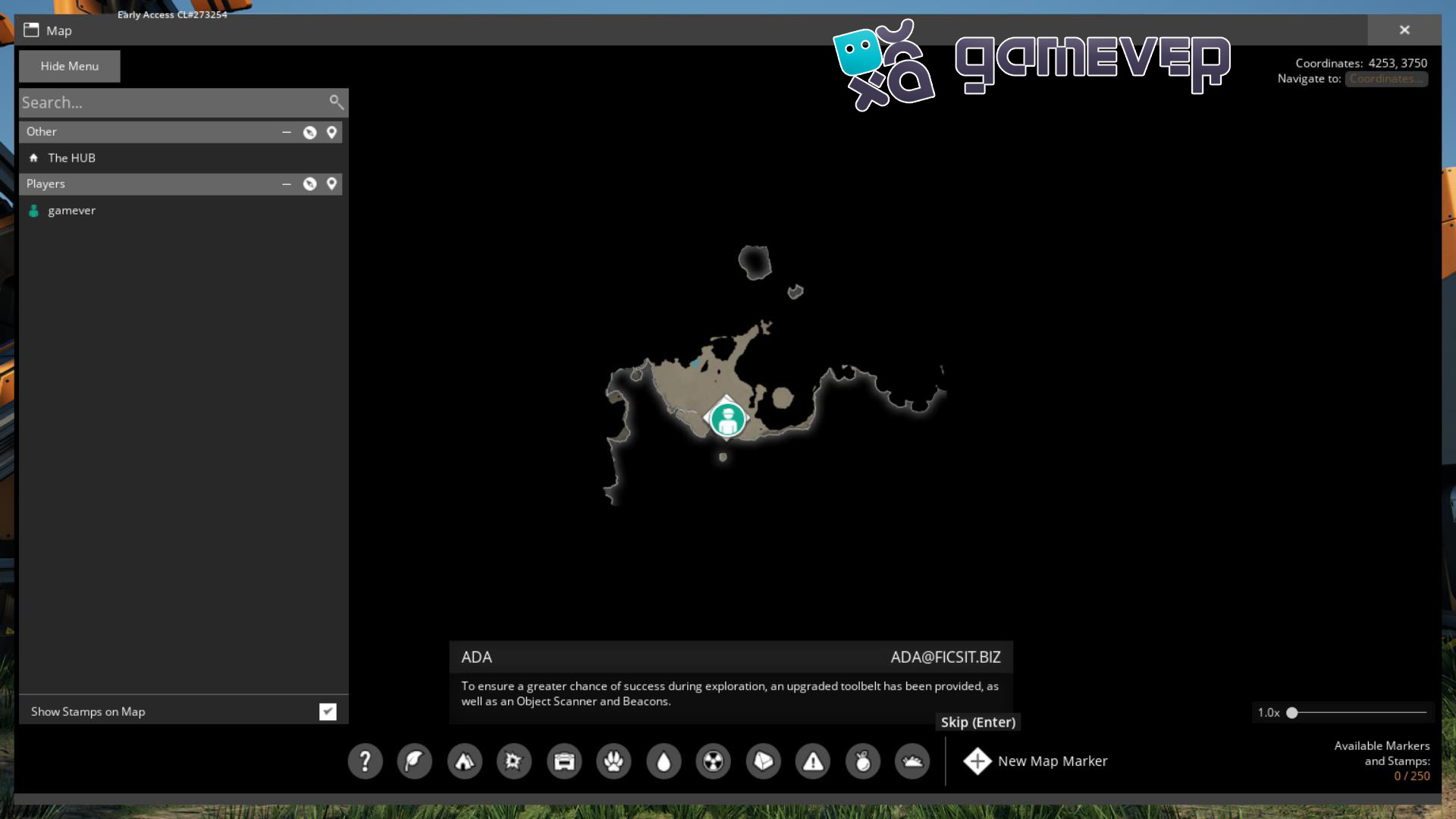Collapse the Other category
This screenshot has height=819, width=1456.
[x=287, y=132]
